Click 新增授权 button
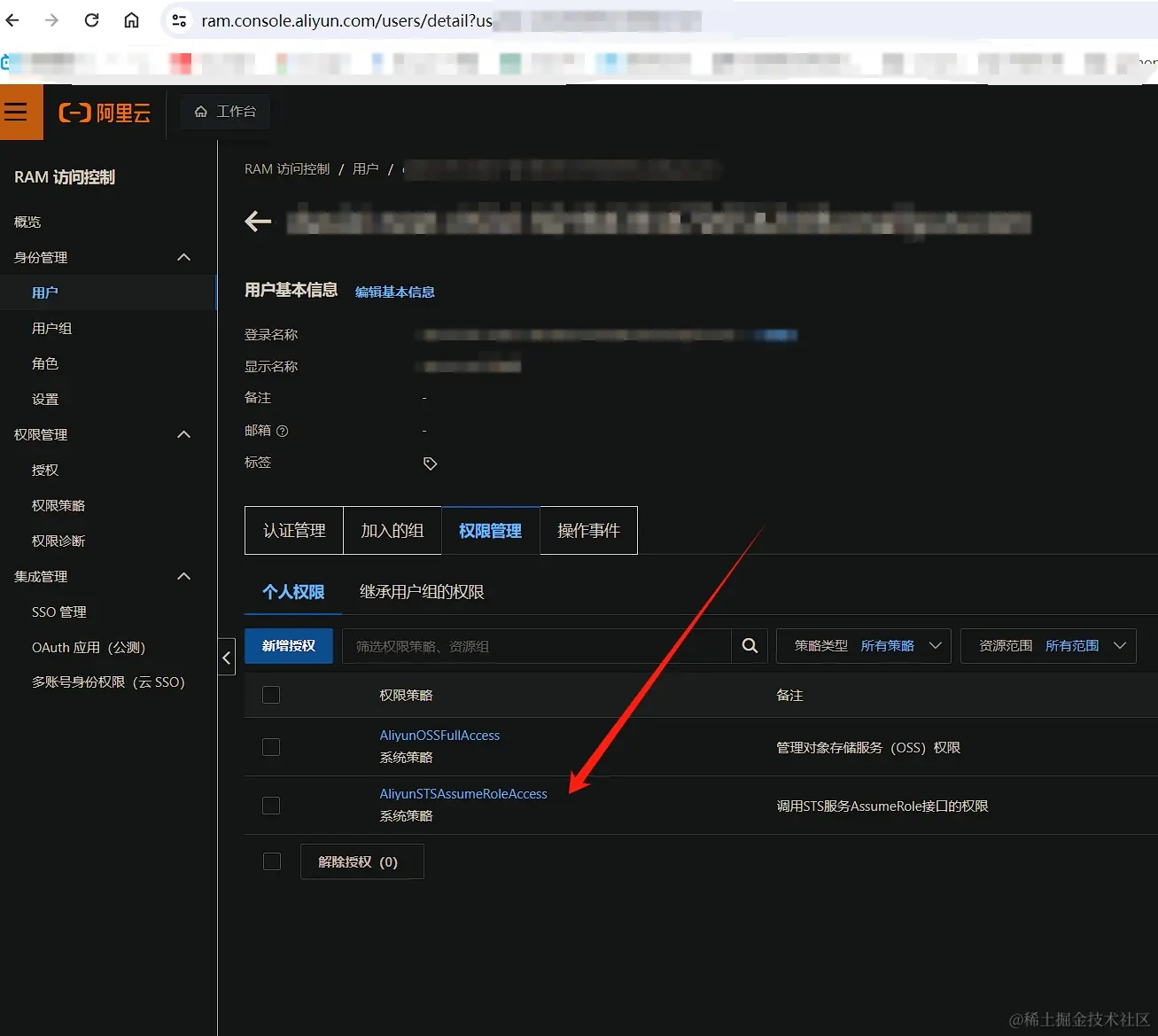 pos(289,646)
